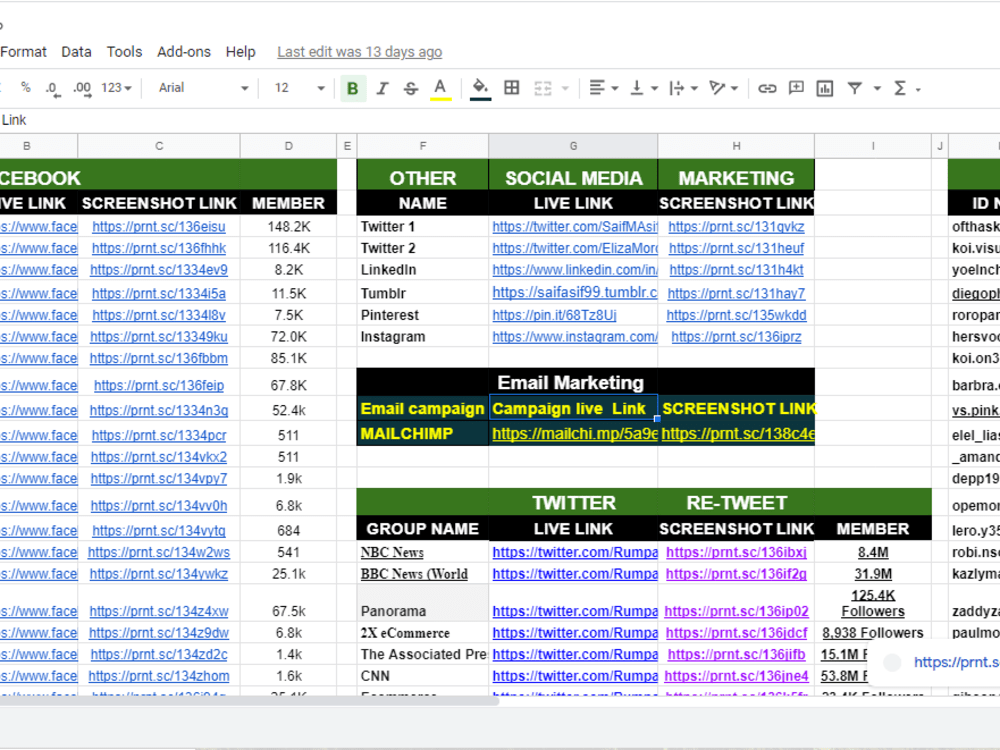Click the formula bar content 'Link'
This screenshot has height=750, width=1000.
coord(14,120)
